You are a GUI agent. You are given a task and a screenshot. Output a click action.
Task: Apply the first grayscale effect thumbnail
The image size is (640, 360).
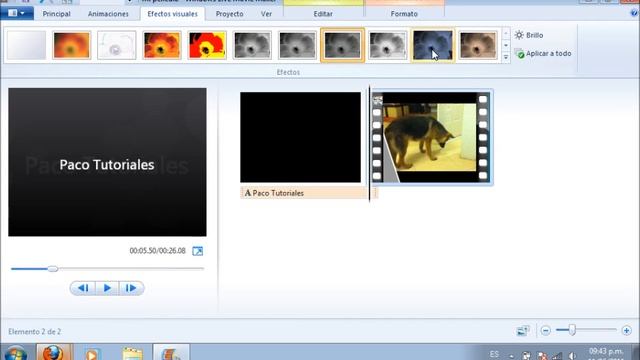coord(252,45)
